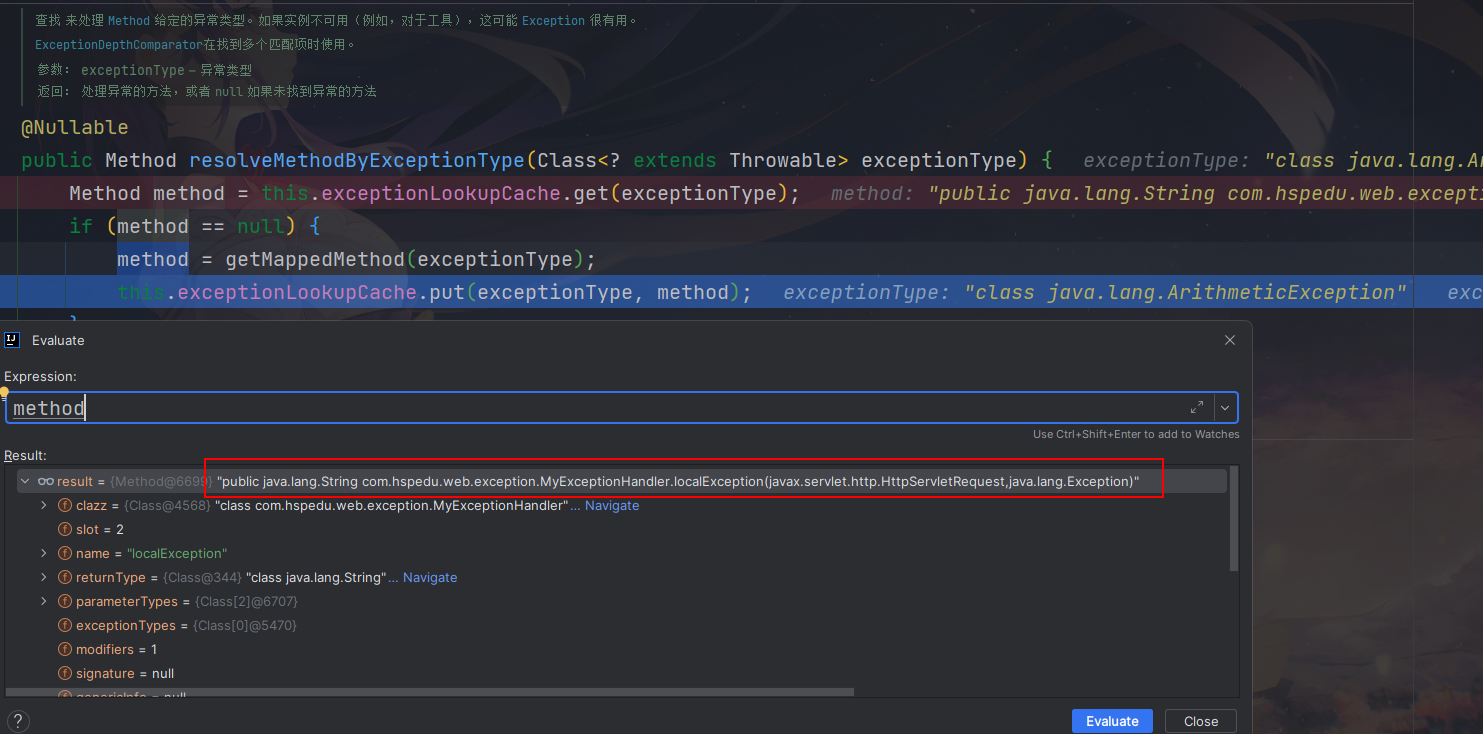Click the Exception link in the documentation comment
Image resolution: width=1483 pixels, height=734 pixels.
click(553, 20)
